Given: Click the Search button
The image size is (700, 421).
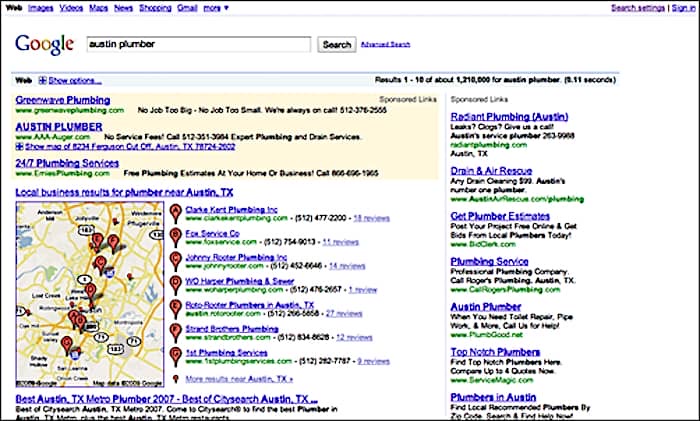Looking at the screenshot, I should (337, 45).
